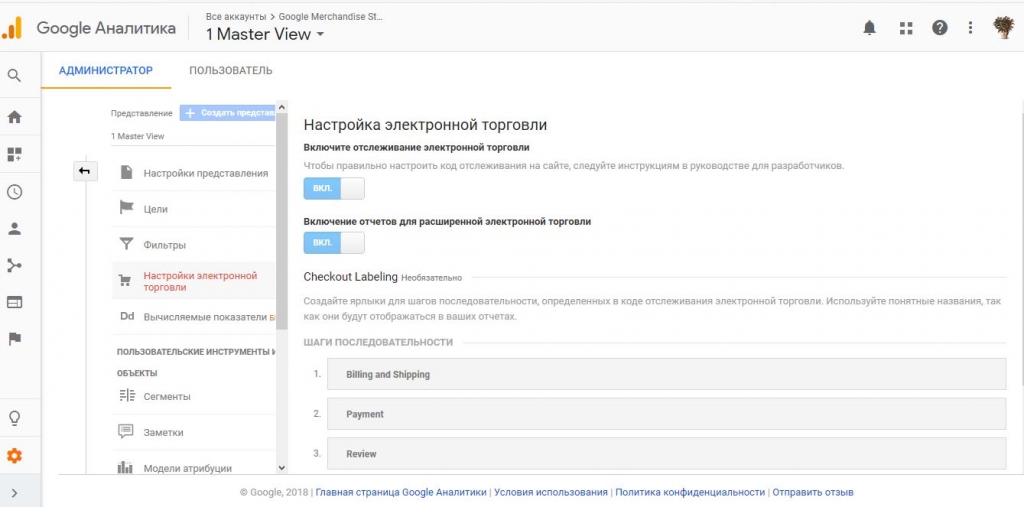The height and width of the screenshot is (507, 1024).
Task: Expand left sidebar with chevron arrow
Action: (14, 493)
